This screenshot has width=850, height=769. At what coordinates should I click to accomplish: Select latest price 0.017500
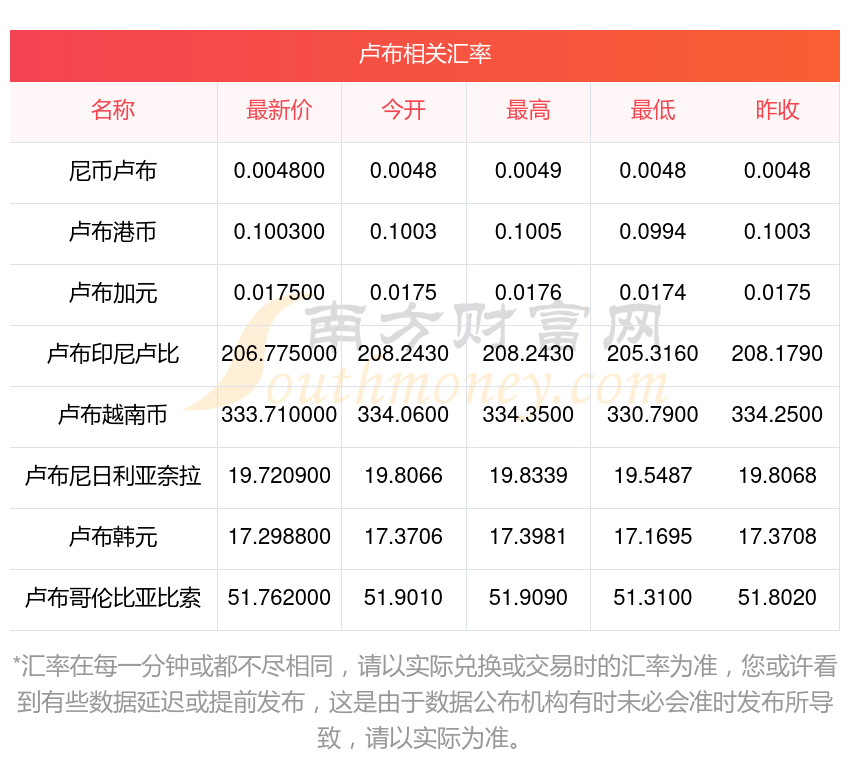(279, 293)
